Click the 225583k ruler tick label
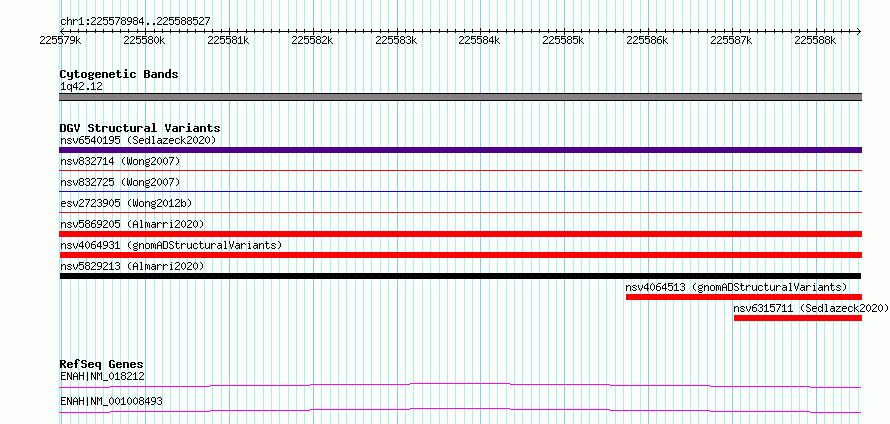Viewport: 890px width, 424px height. coord(396,40)
